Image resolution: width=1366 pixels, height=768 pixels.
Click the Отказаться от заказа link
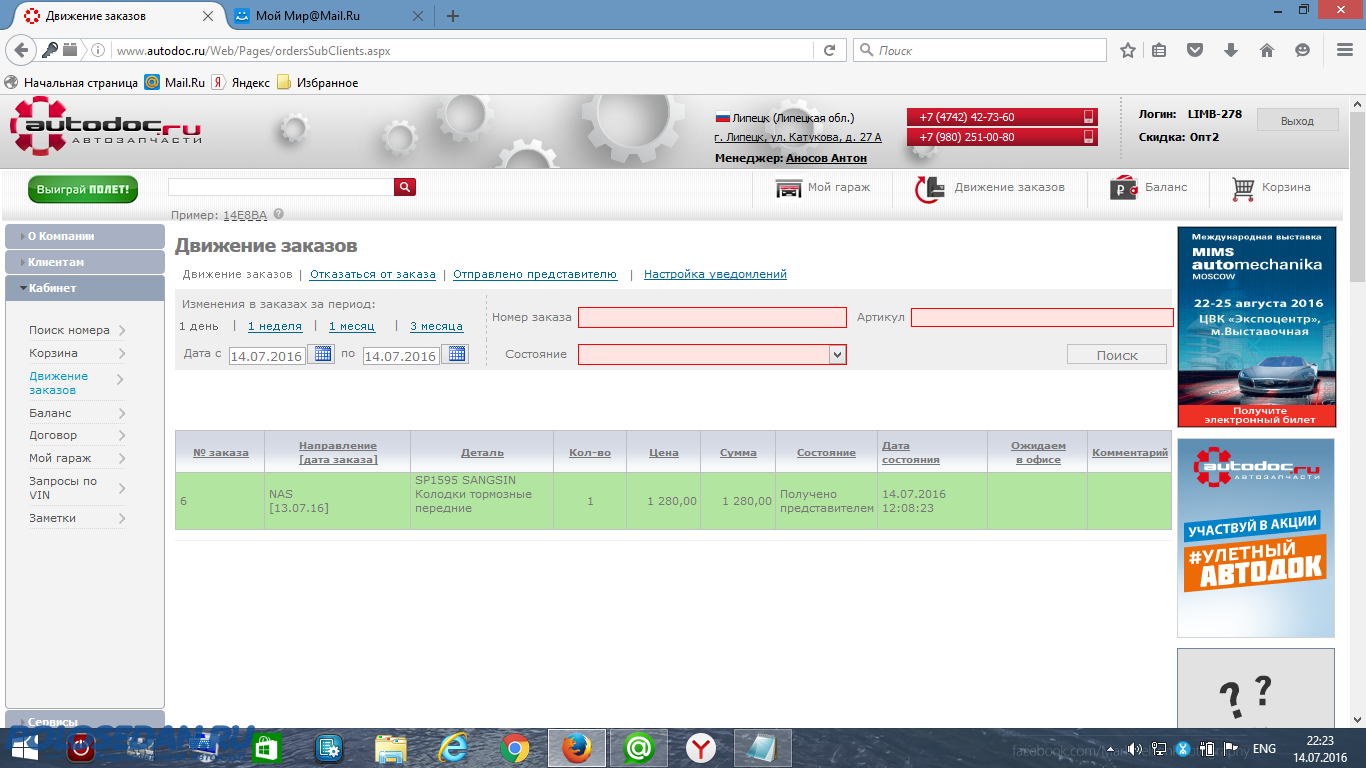pyautogui.click(x=373, y=274)
